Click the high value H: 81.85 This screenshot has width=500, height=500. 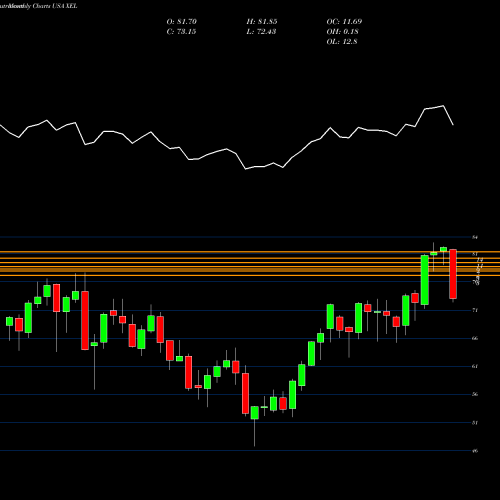click(x=262, y=22)
